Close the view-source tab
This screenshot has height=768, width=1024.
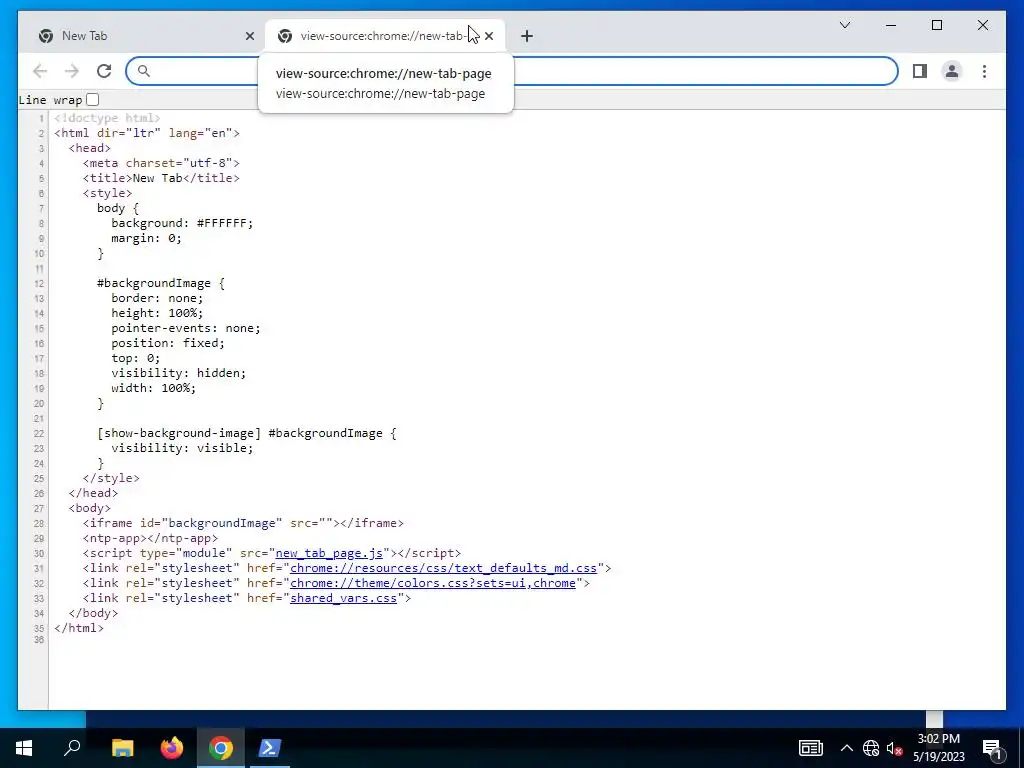(x=489, y=36)
